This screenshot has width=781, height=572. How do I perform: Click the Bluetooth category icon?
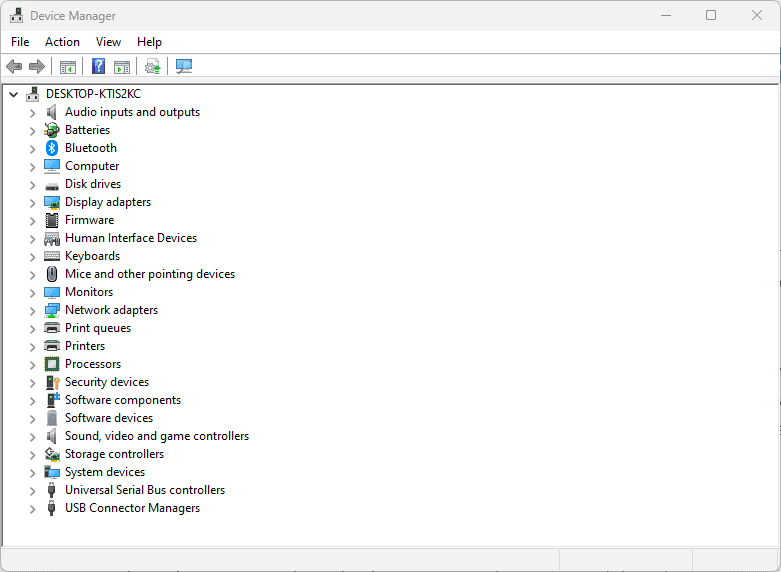tap(52, 148)
